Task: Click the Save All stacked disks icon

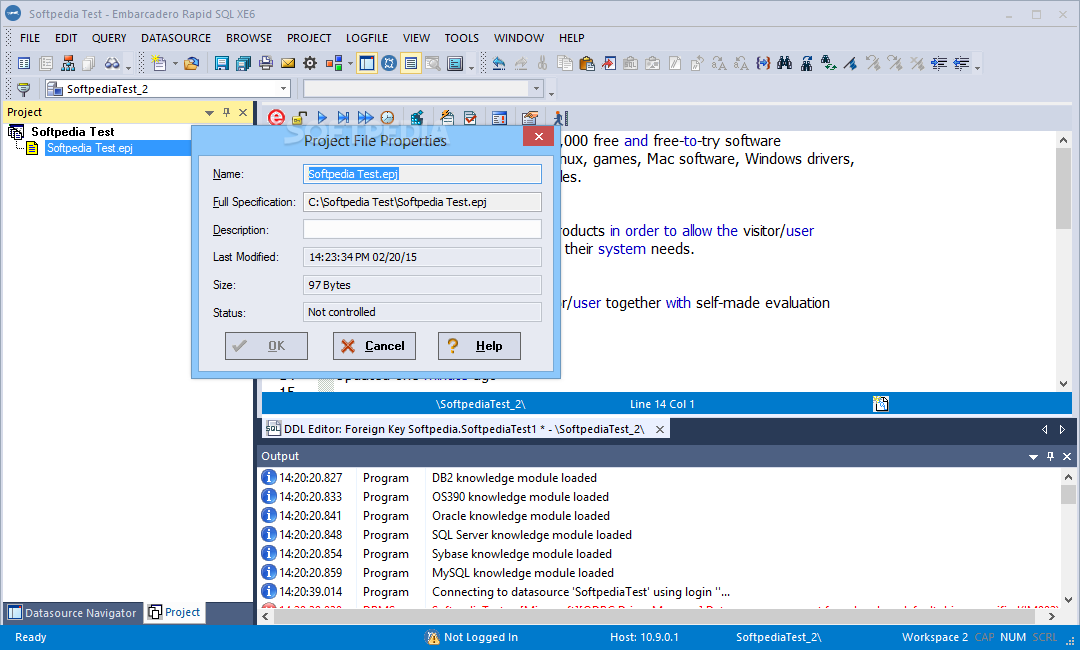Action: [243, 64]
